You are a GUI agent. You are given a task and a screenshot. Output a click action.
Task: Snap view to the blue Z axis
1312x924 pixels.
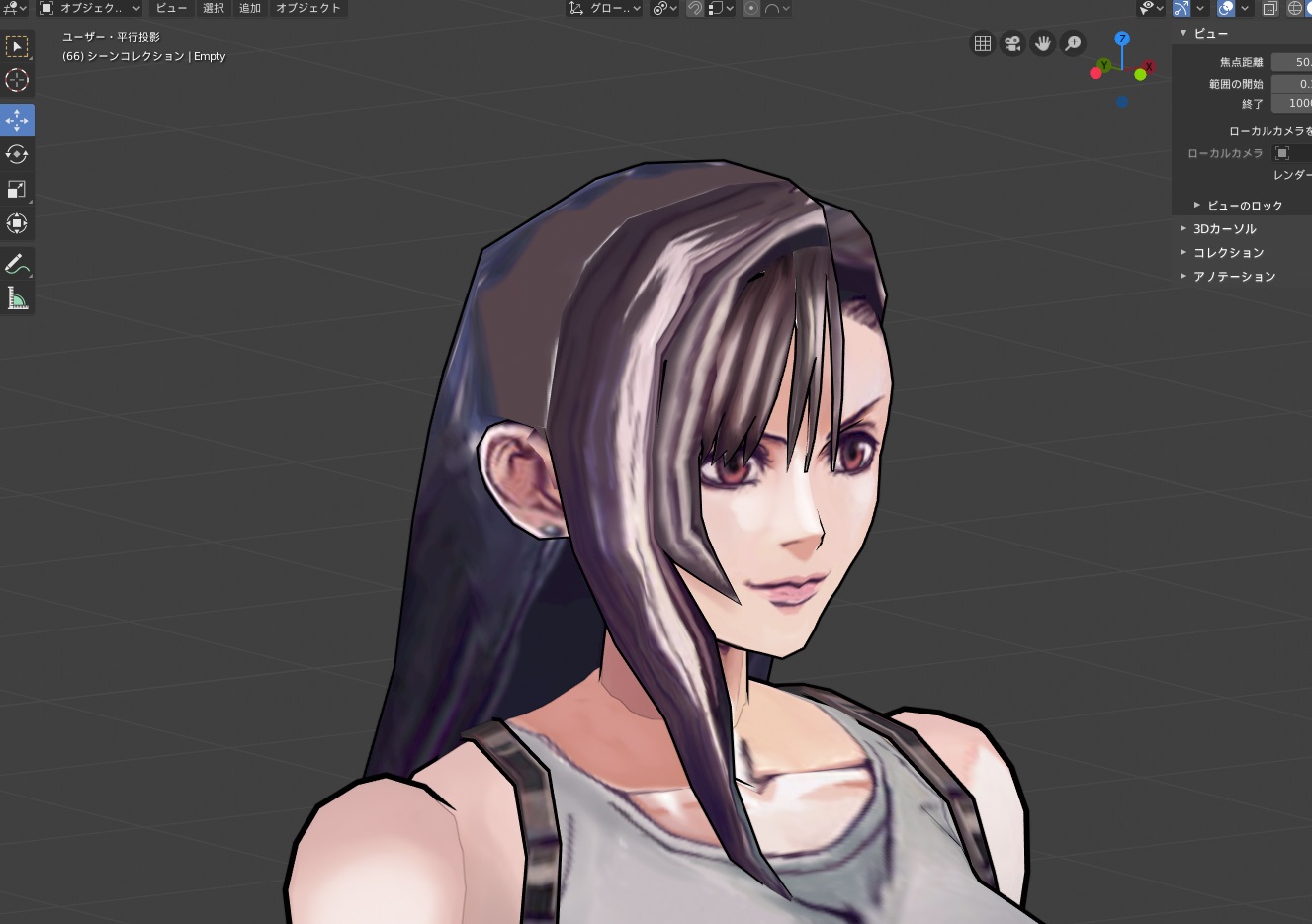[1122, 39]
